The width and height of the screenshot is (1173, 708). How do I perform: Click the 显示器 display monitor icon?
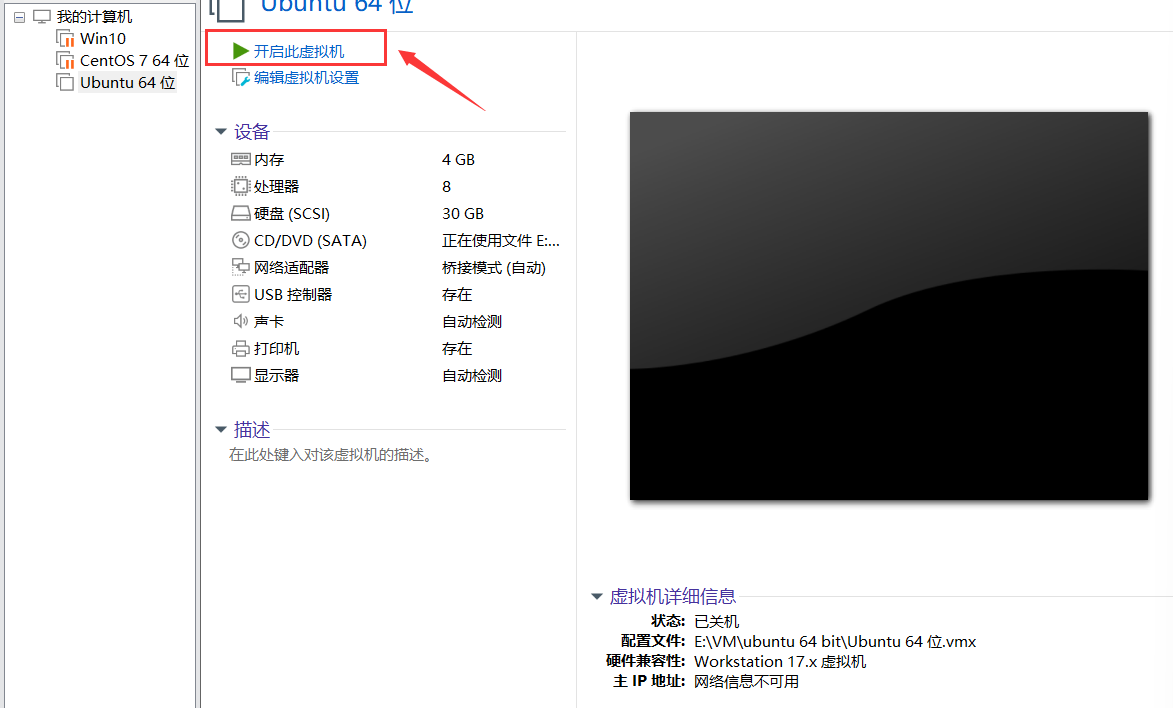[x=240, y=375]
